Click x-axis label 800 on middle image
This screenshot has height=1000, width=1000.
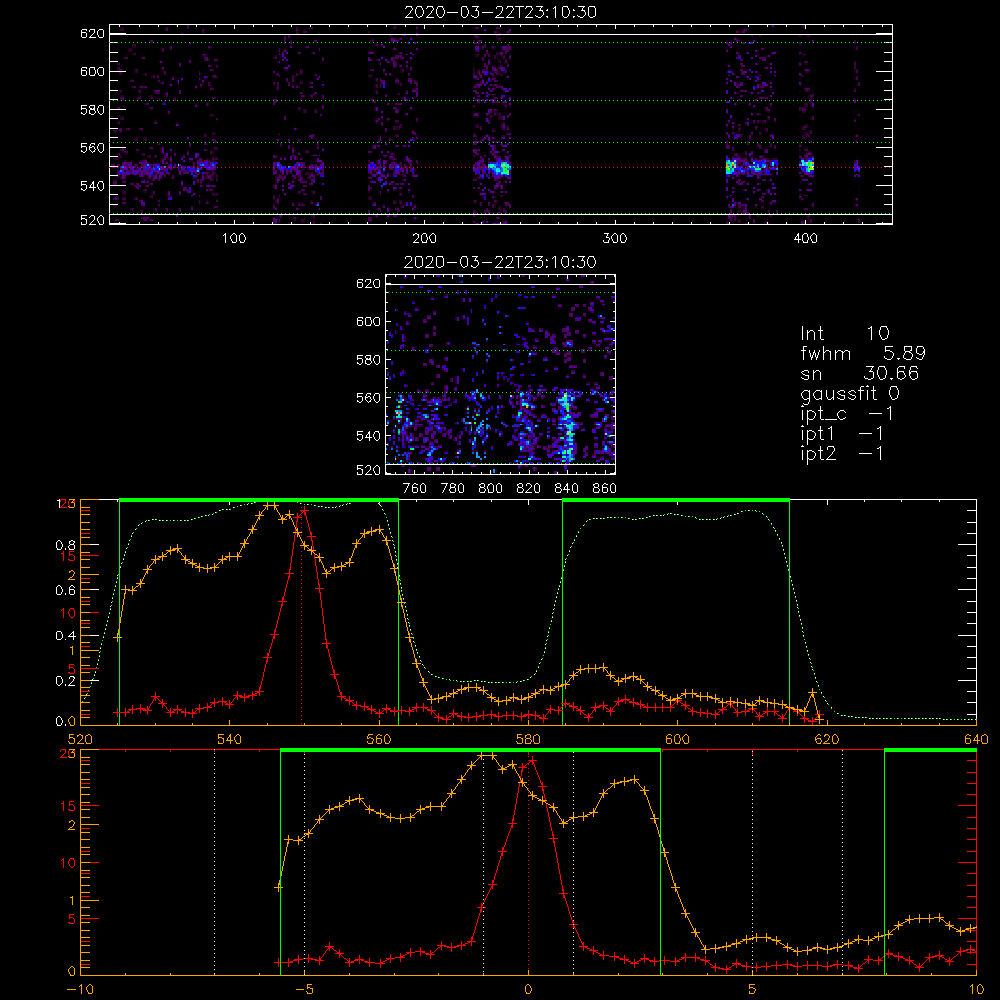tap(490, 489)
